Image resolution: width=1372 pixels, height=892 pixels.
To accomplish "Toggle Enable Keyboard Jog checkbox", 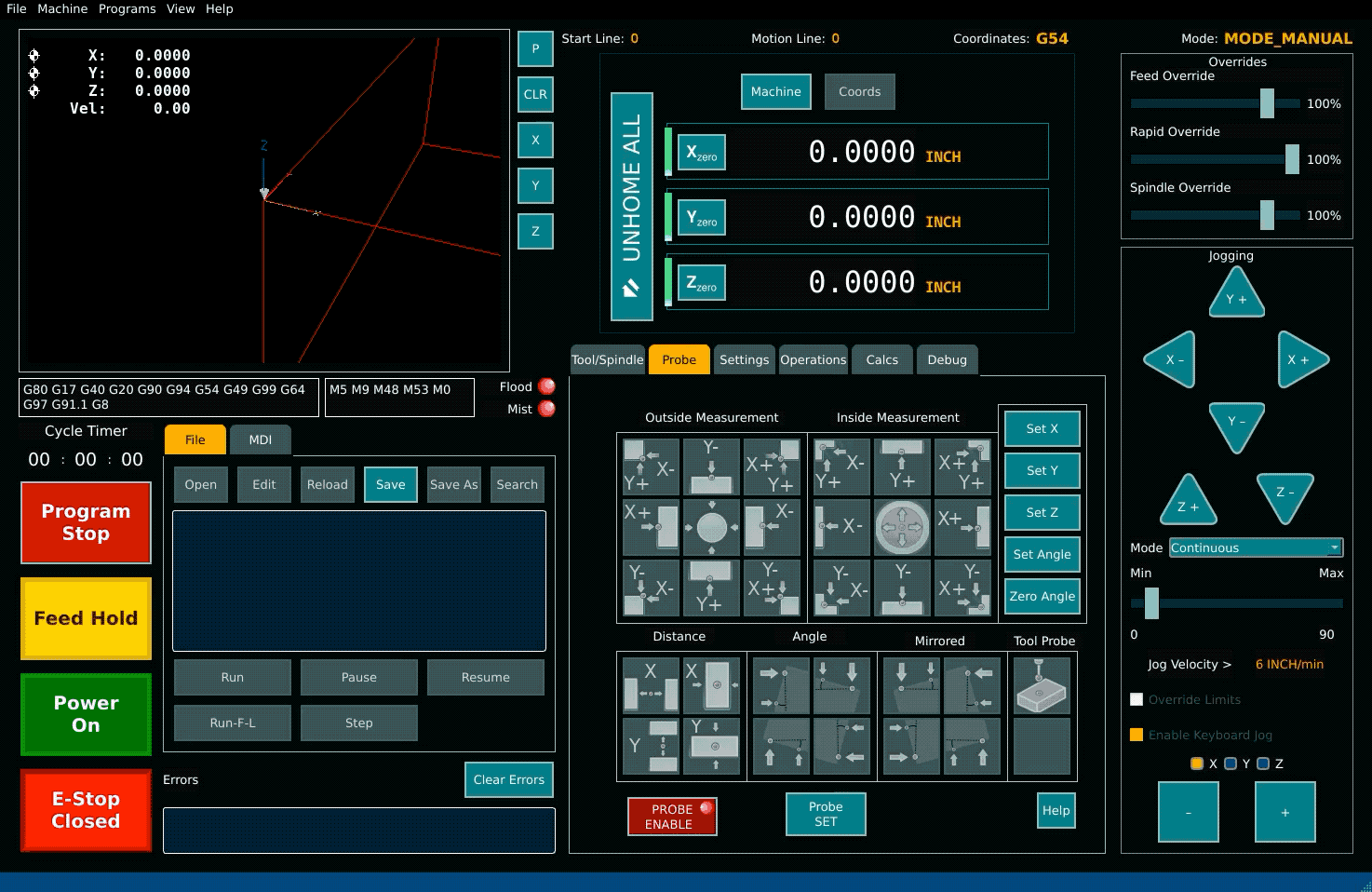I will tap(1137, 735).
